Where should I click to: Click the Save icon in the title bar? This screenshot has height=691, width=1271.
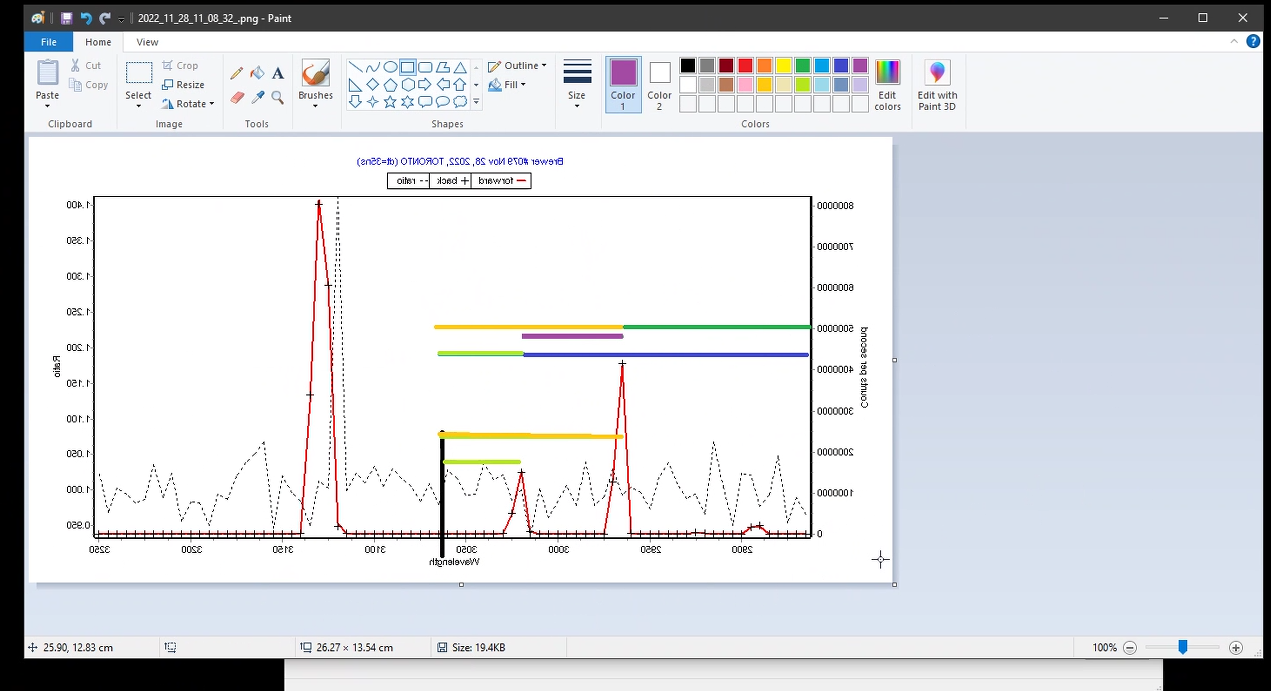pos(66,18)
